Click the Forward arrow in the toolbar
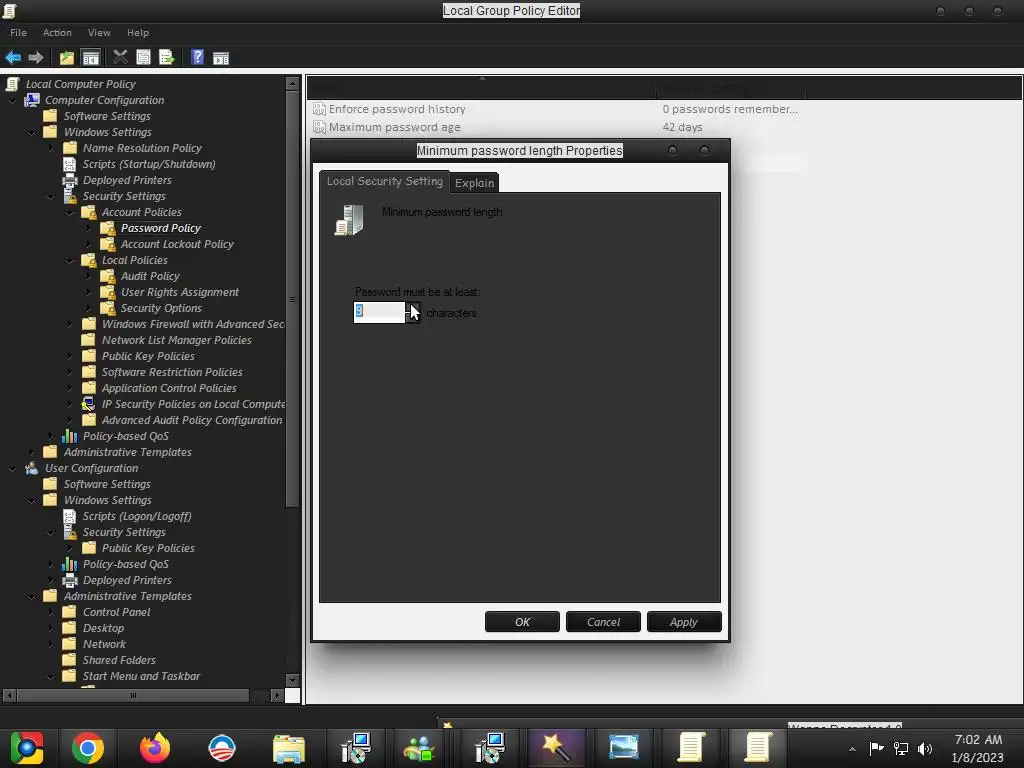The height and width of the screenshot is (768, 1024). point(36,57)
